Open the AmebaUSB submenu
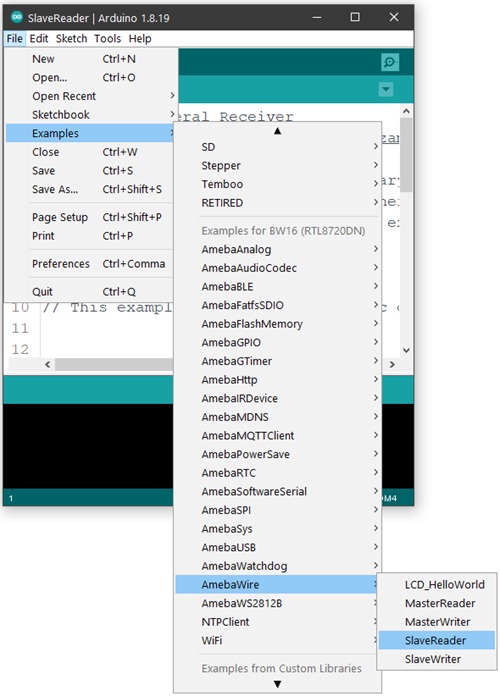This screenshot has width=500, height=696. (278, 548)
